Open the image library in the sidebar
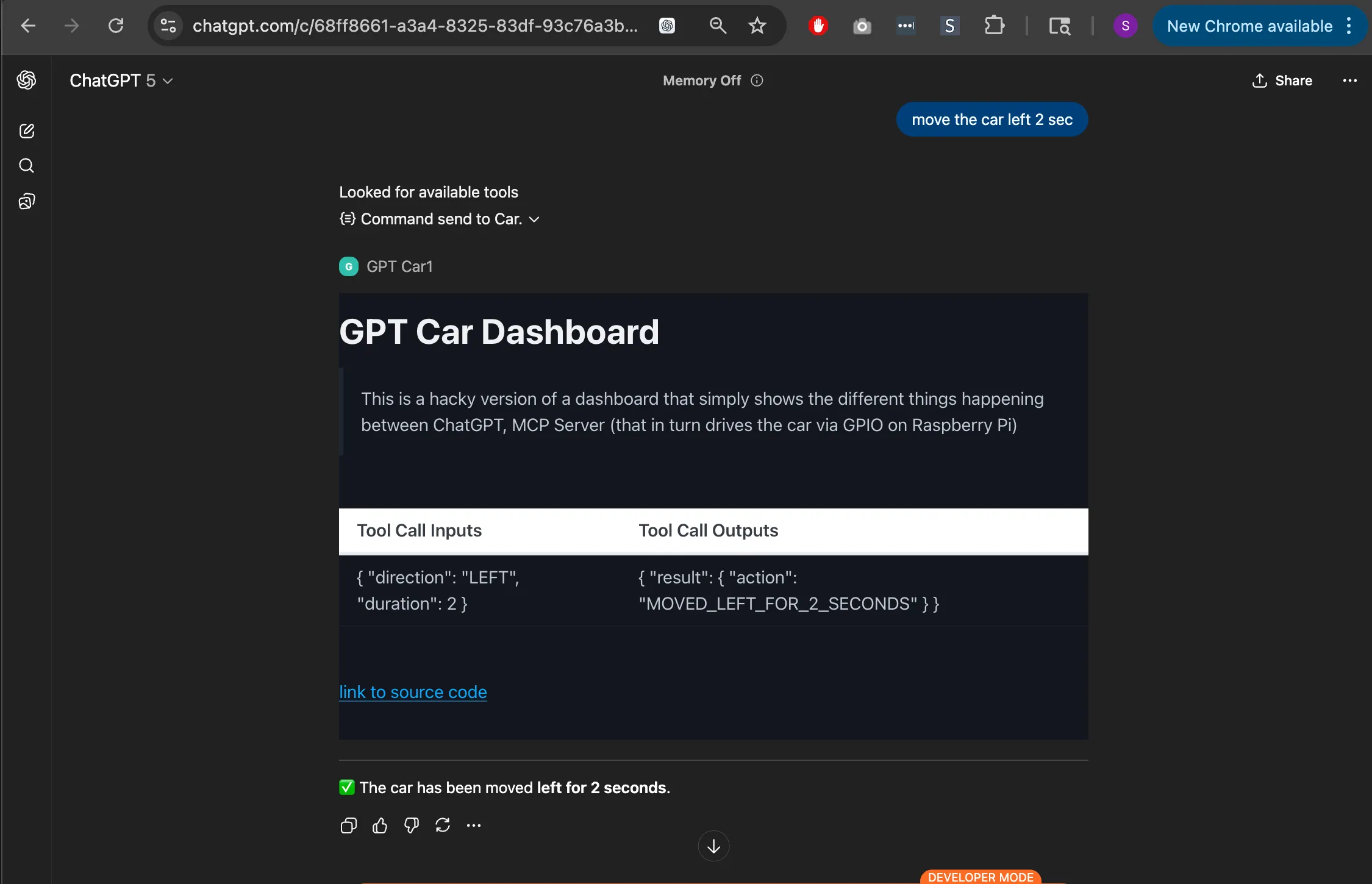 coord(26,201)
